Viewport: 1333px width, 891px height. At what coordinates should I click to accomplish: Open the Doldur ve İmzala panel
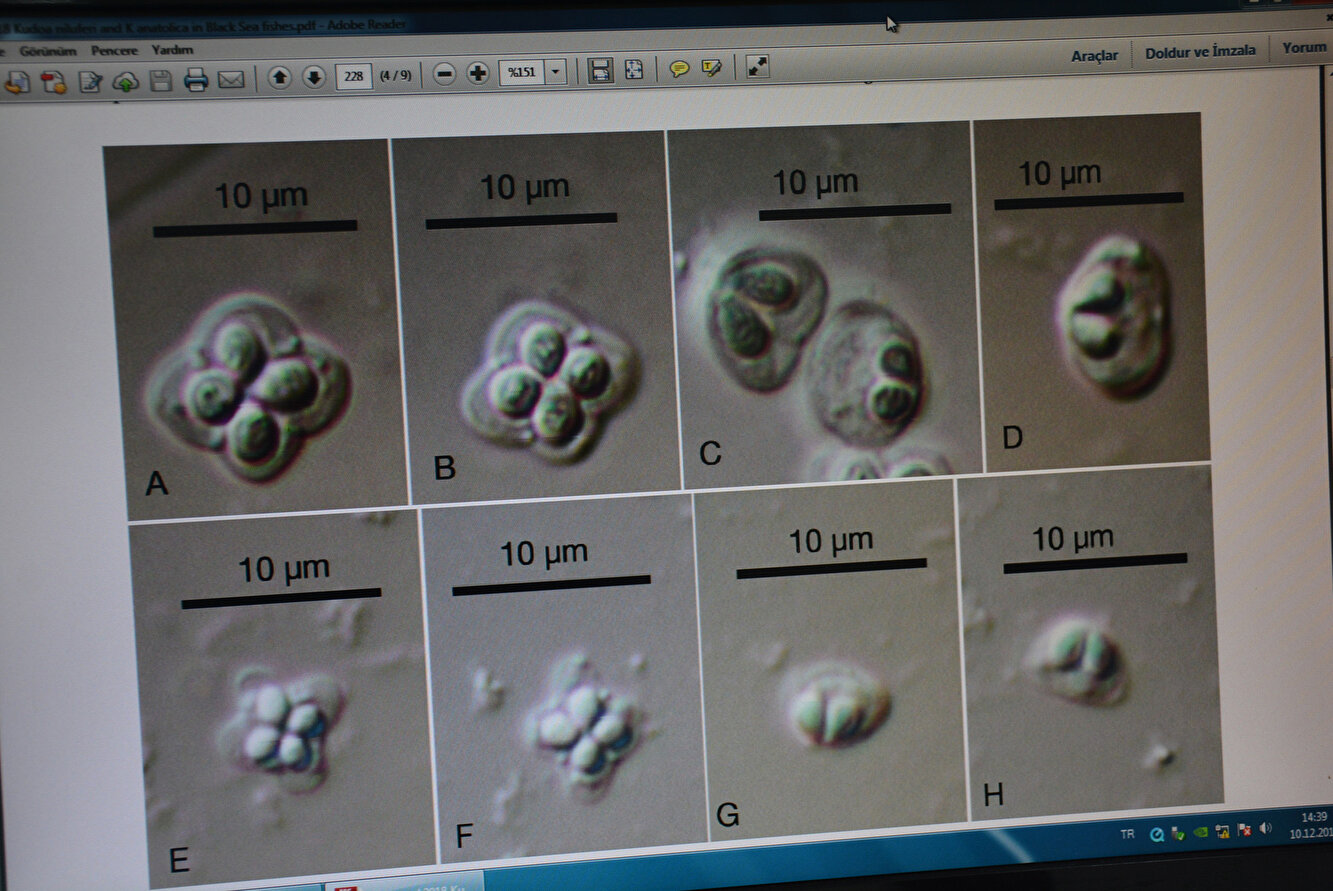pos(1200,51)
